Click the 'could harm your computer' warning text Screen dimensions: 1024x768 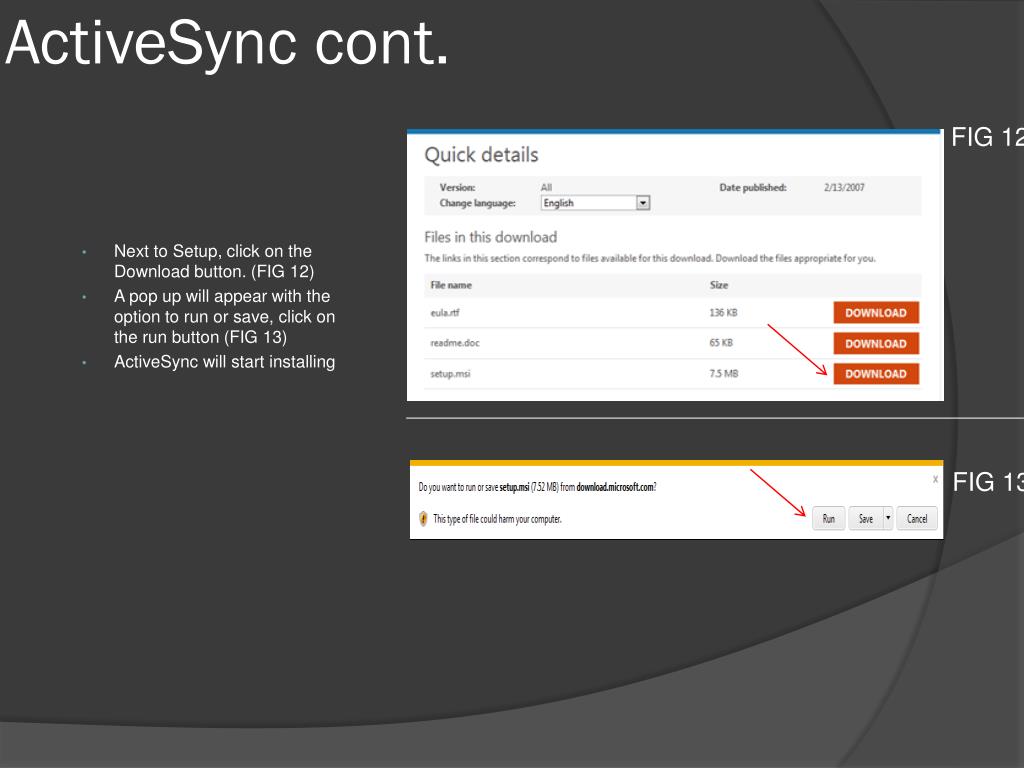(497, 519)
